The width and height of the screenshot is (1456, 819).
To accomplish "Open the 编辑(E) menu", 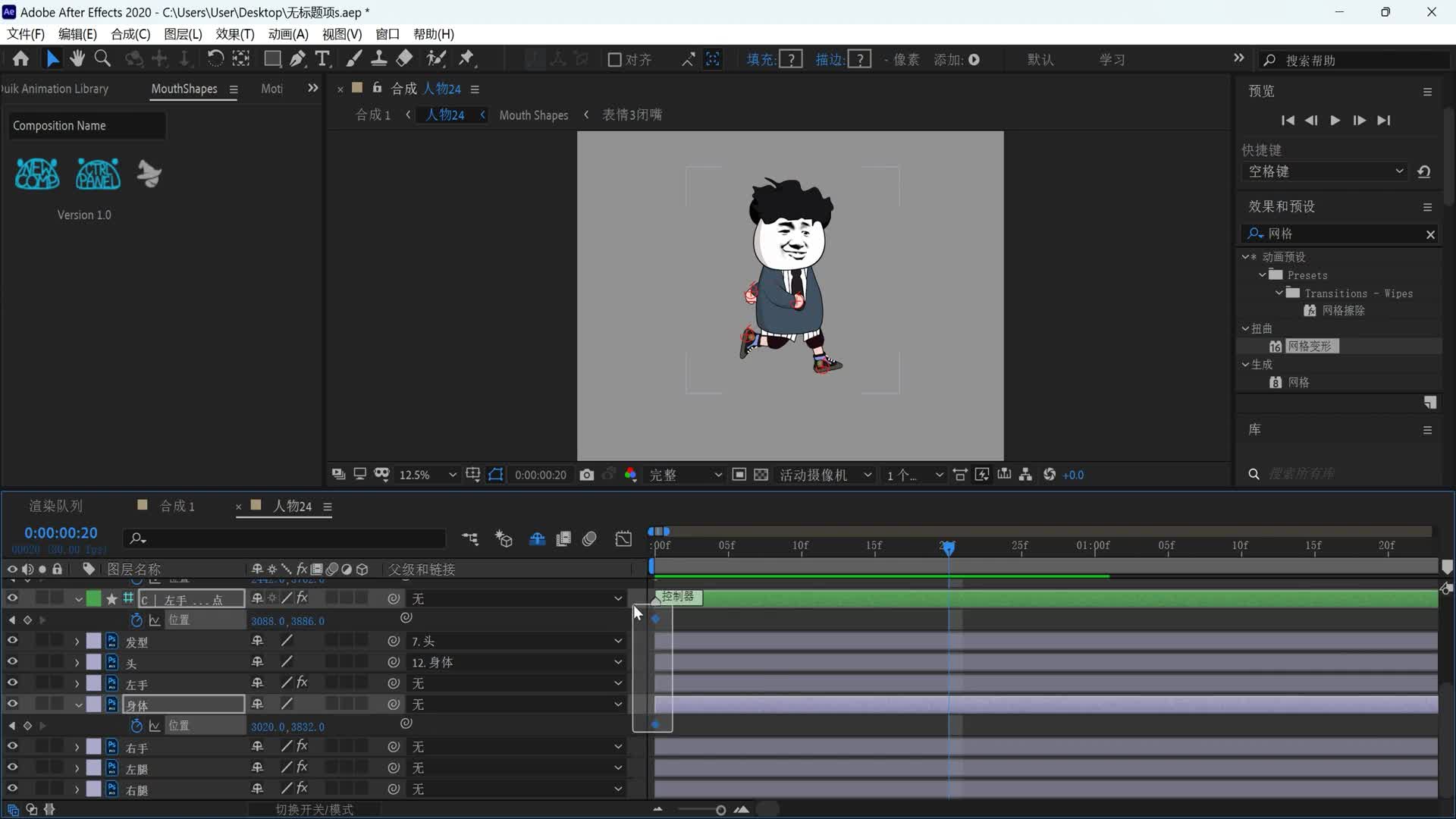I will click(77, 34).
